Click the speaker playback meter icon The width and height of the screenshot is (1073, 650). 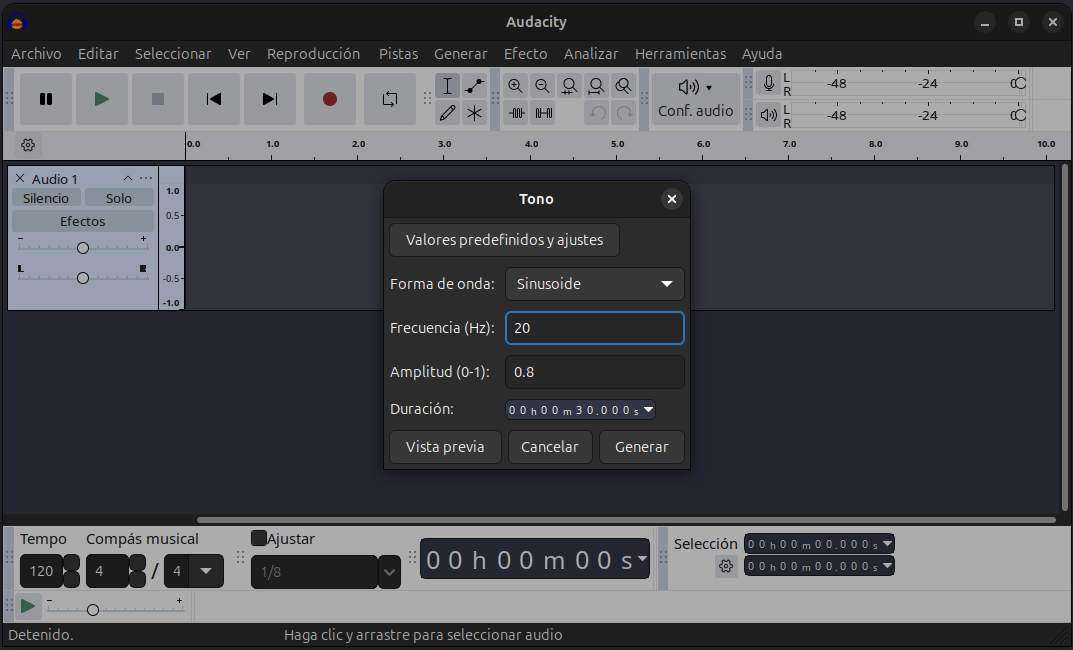768,115
